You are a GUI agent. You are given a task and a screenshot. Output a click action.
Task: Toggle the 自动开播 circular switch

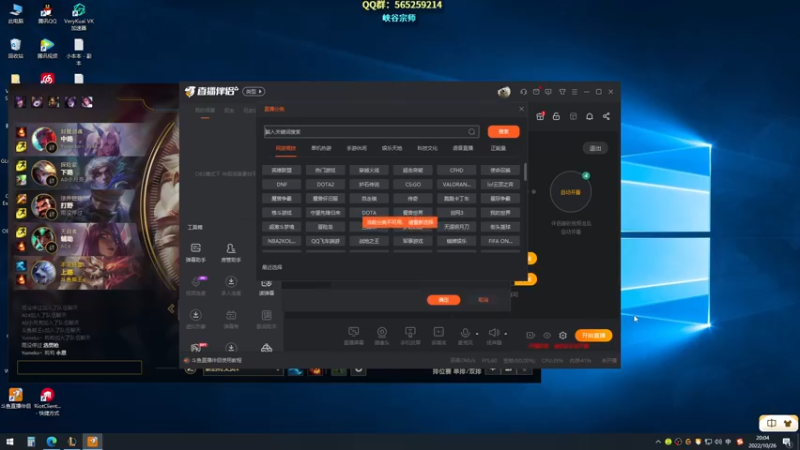pos(570,192)
